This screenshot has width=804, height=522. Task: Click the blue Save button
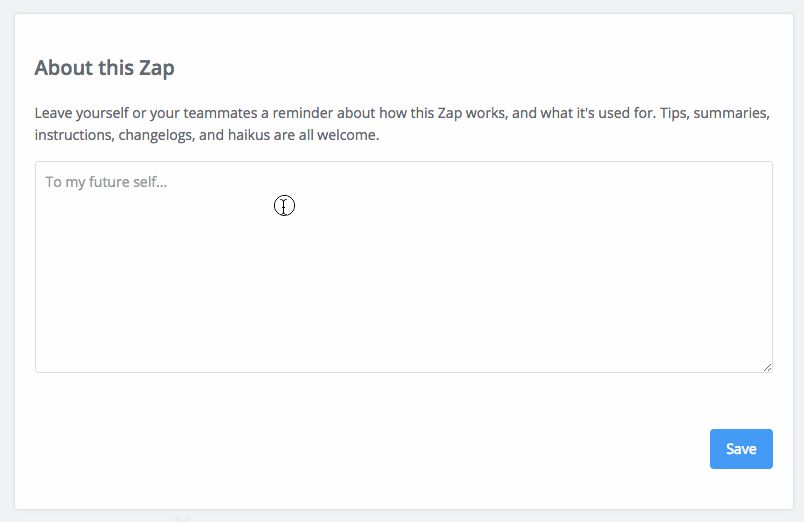coord(741,449)
